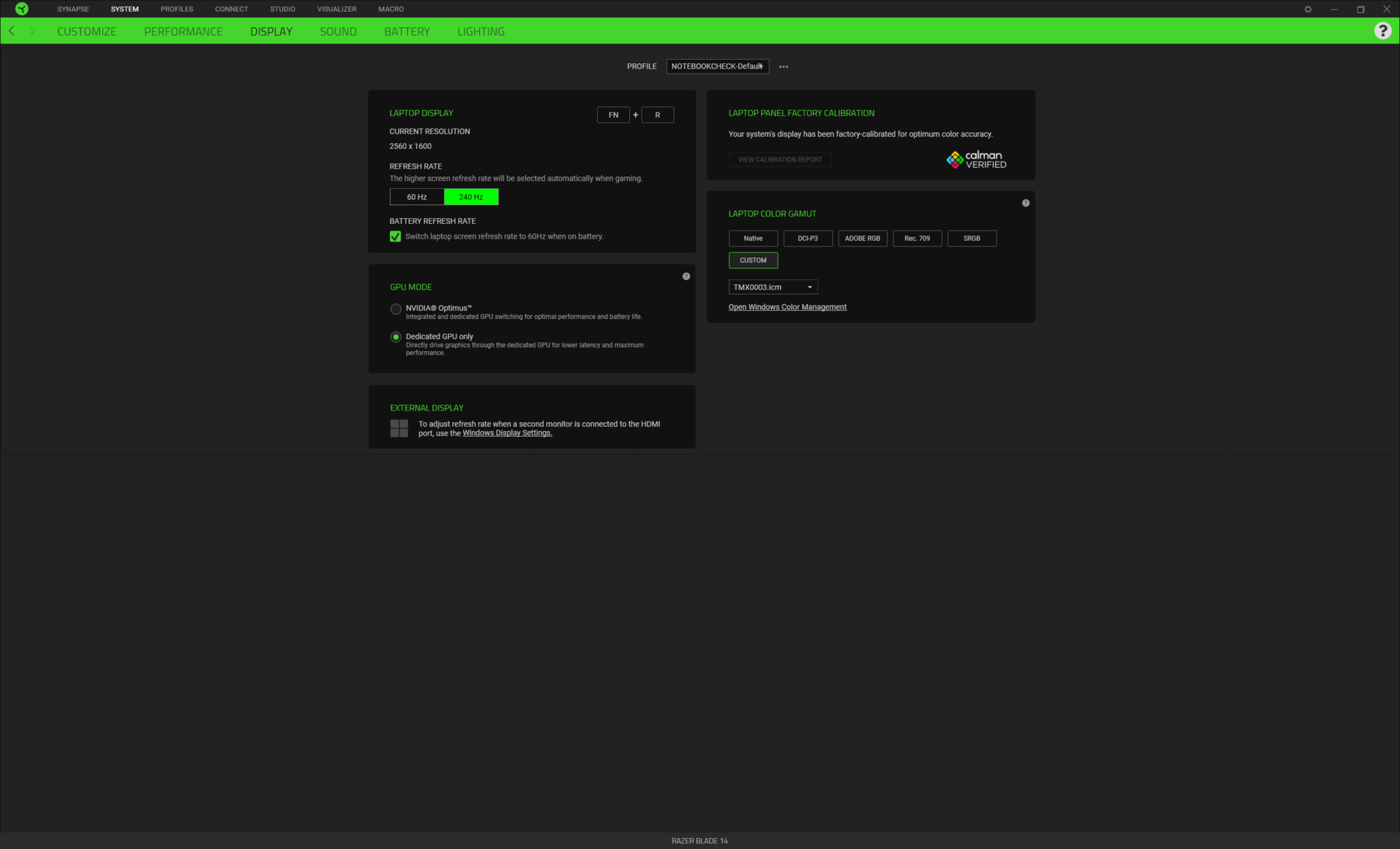The width and height of the screenshot is (1400, 849).
Task: Open the Macro menu item
Action: [391, 9]
